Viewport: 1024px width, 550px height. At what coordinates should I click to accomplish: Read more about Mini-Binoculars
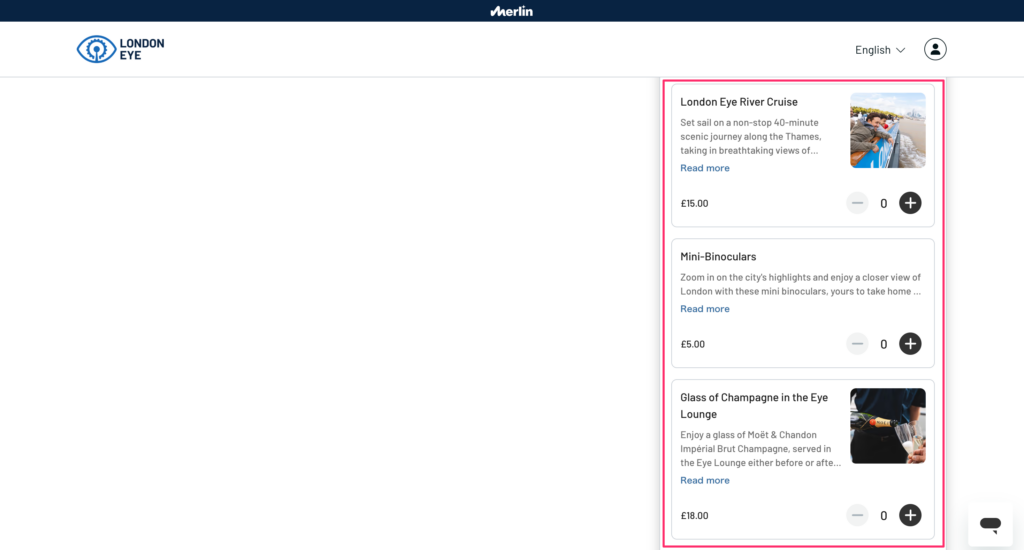[705, 308]
